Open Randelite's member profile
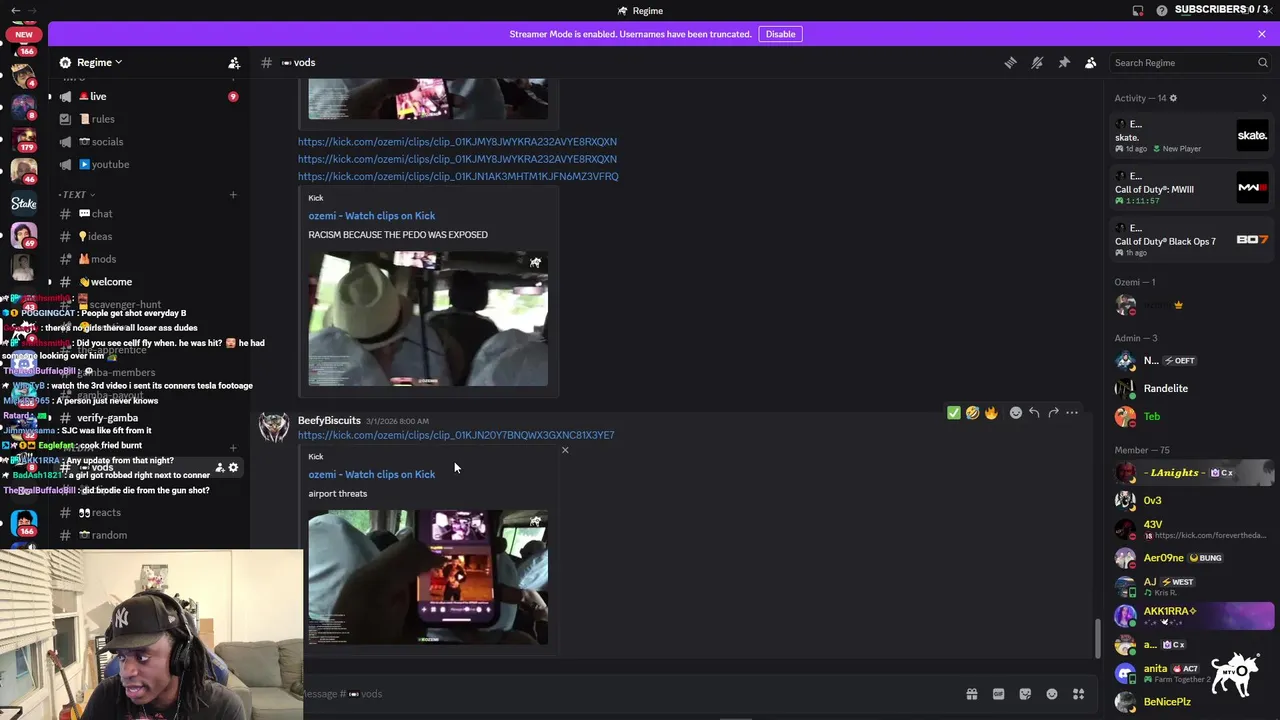The image size is (1280, 720). 1193,388
